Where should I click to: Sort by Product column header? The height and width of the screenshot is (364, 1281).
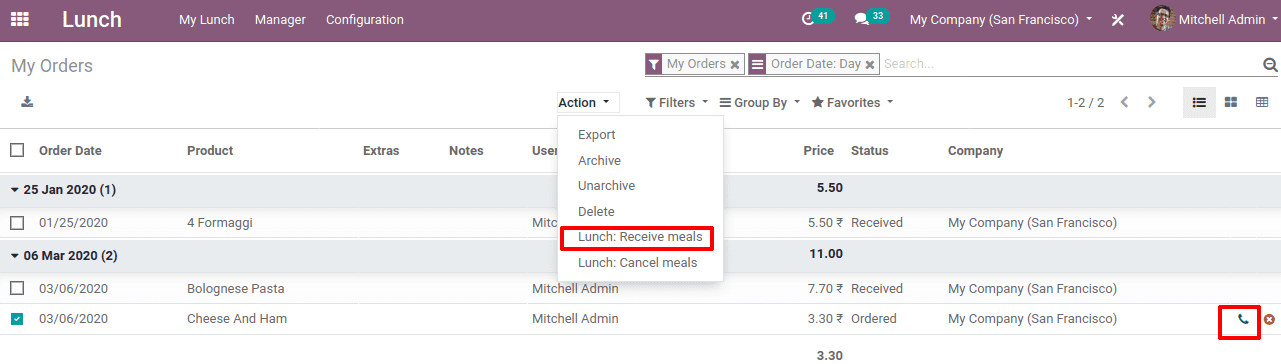[x=210, y=151]
